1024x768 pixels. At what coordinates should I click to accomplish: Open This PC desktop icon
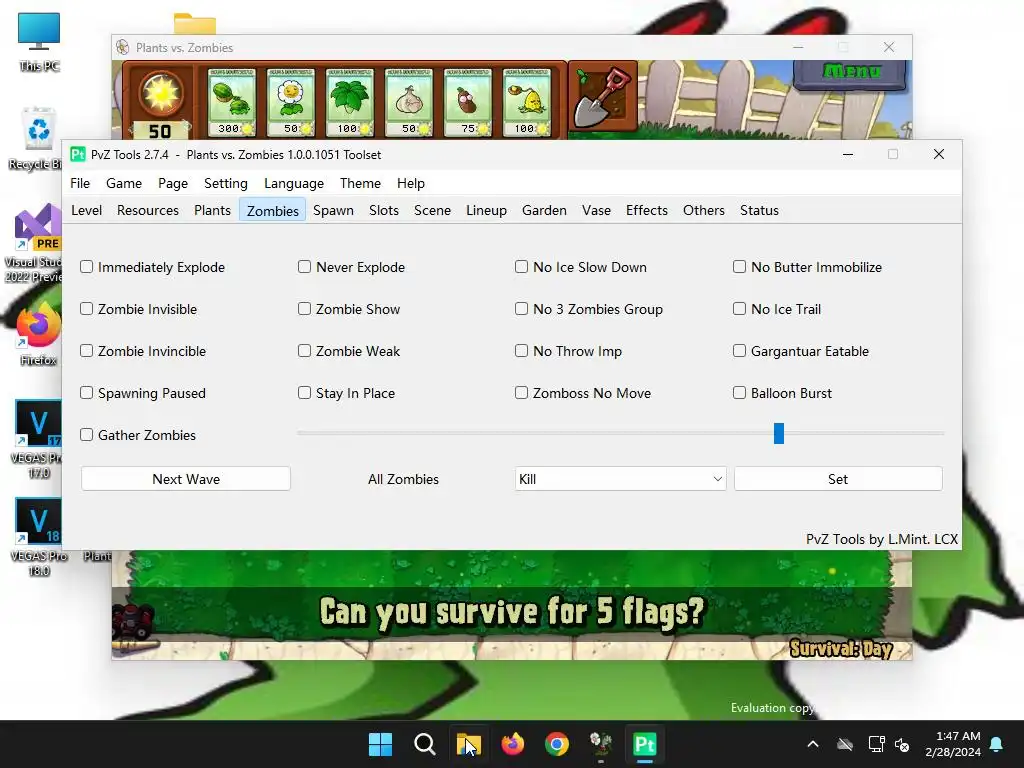coord(39,42)
